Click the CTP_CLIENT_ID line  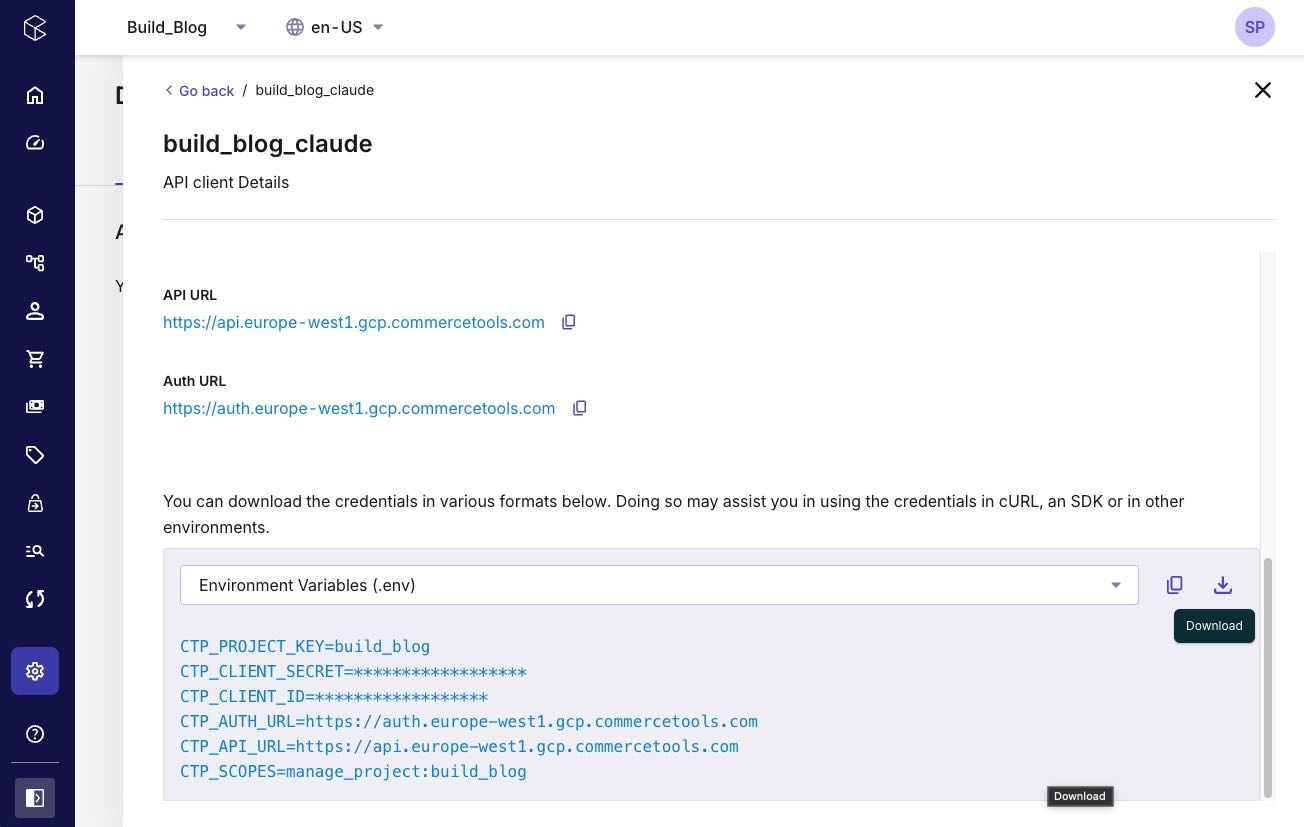point(334,696)
